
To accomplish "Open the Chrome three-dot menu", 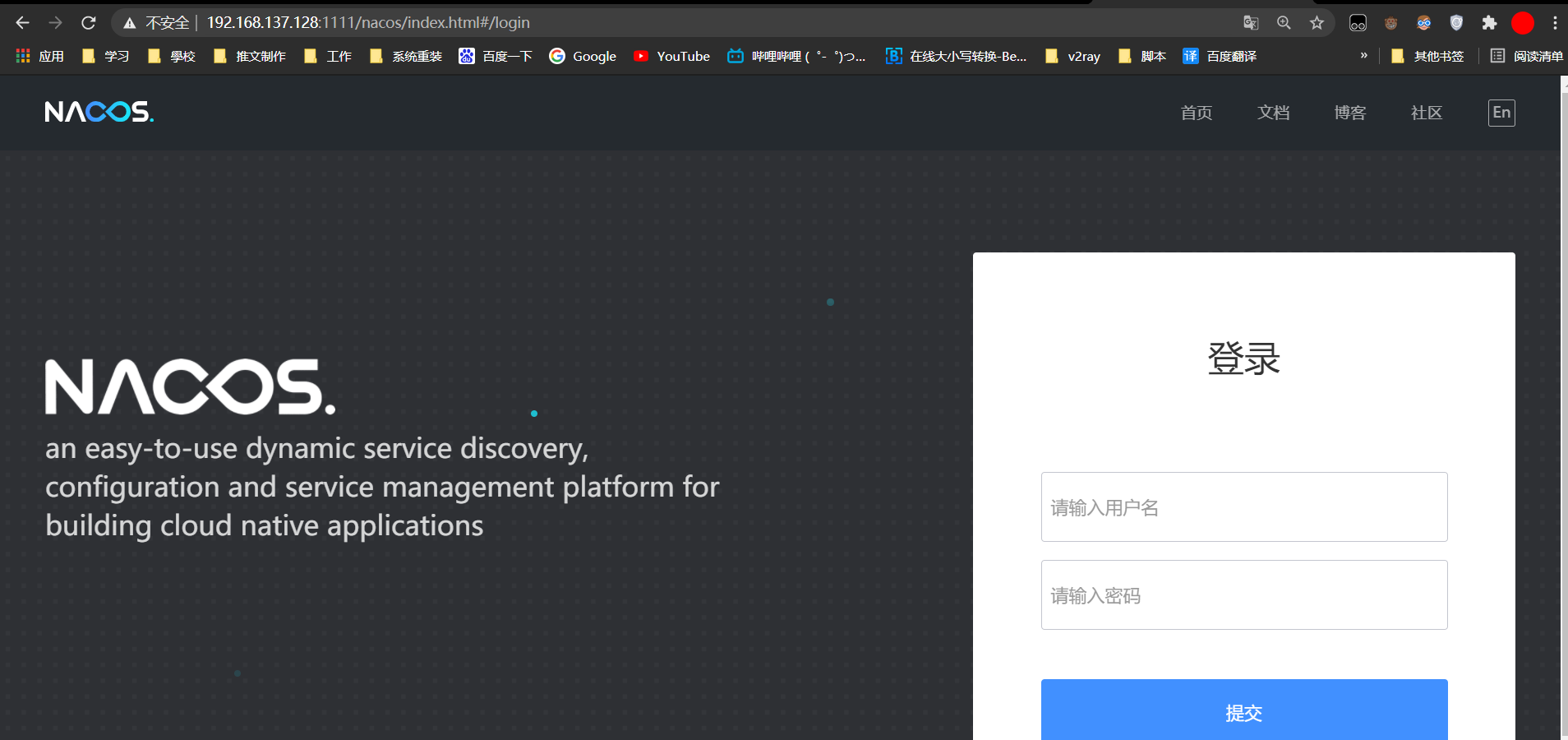I will [x=1555, y=23].
